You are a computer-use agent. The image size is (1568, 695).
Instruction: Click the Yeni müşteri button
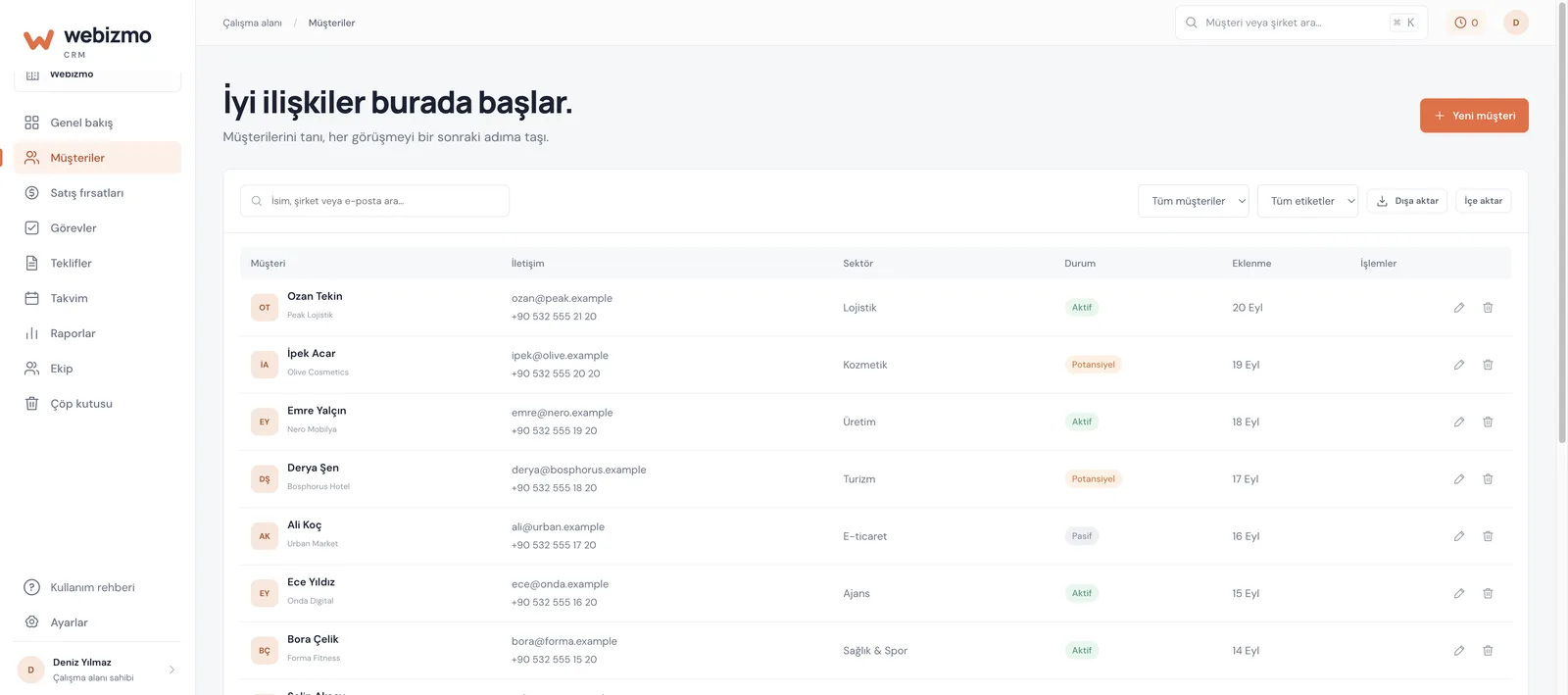(x=1474, y=116)
